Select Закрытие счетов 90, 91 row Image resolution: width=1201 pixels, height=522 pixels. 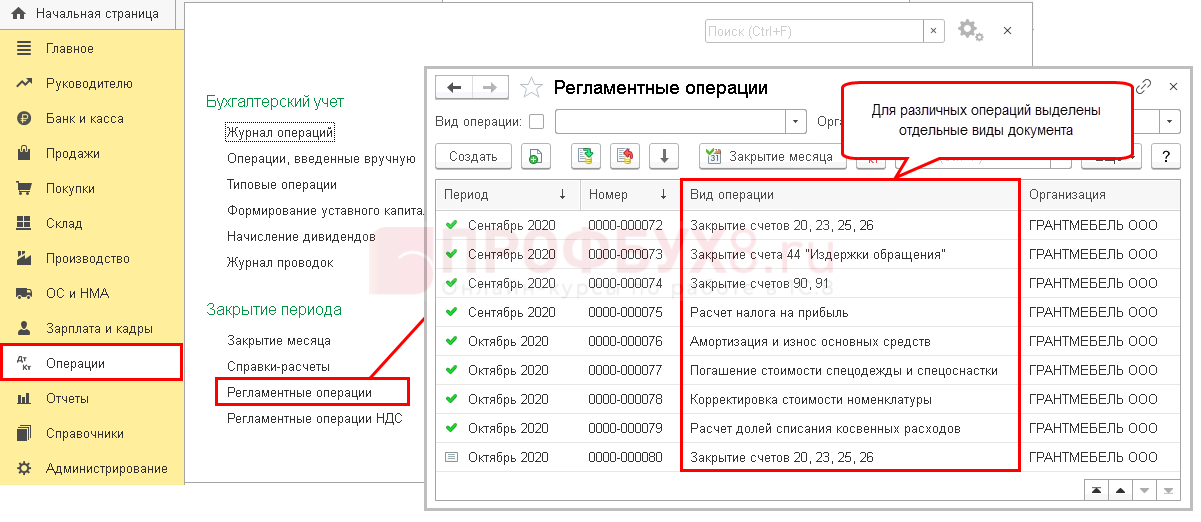(810, 284)
